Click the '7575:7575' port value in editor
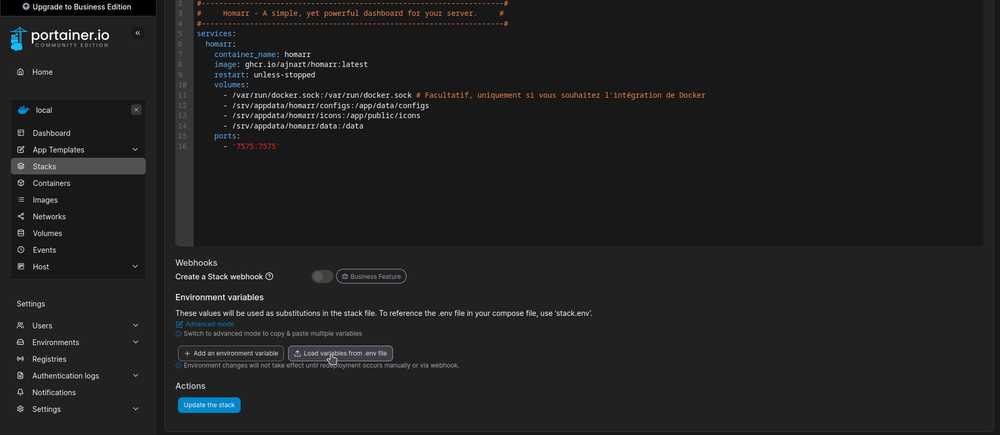The image size is (1000, 435). coord(256,146)
